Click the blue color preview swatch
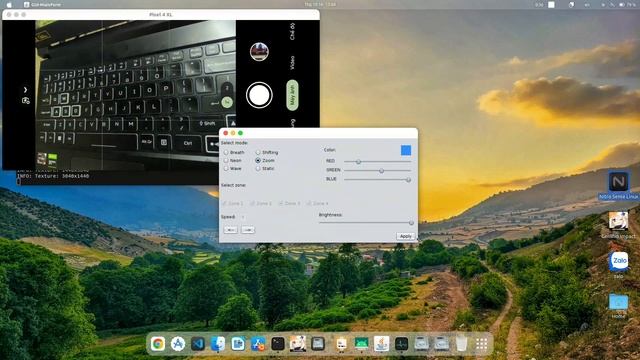Screen dimensions: 640x360 [x=406, y=150]
